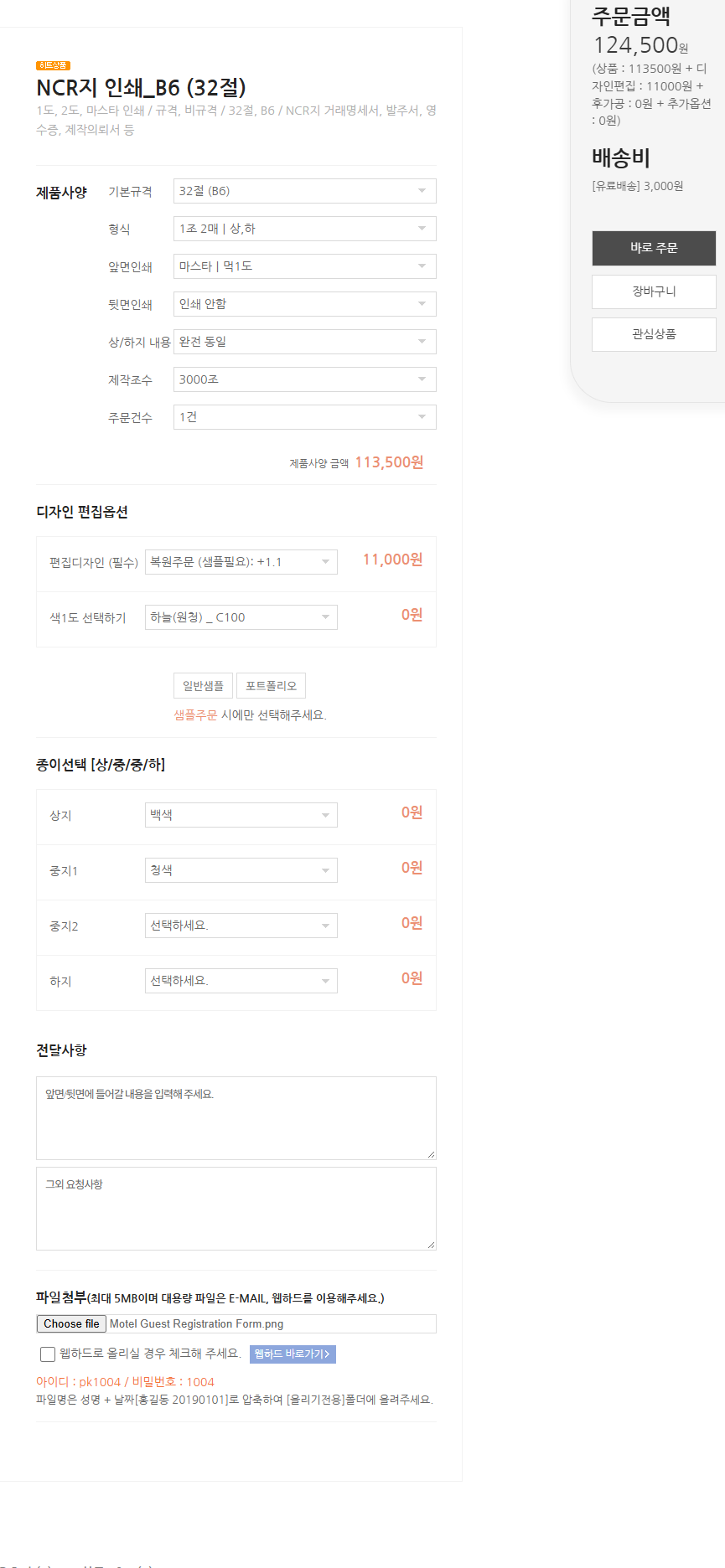
Task: Open the 웹하드 바로가기 link
Action: 293,1354
